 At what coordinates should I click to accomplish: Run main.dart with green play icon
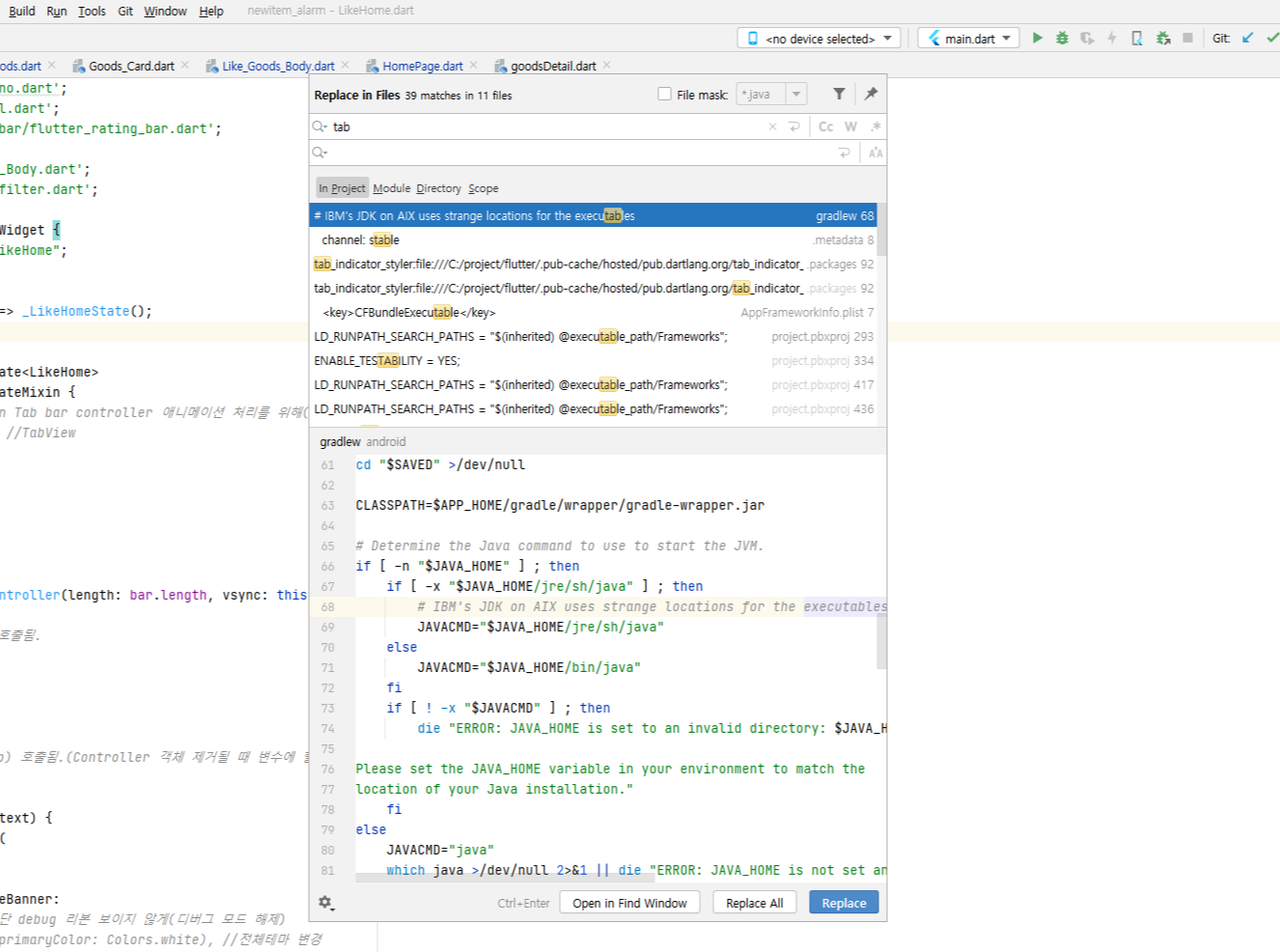point(1037,38)
